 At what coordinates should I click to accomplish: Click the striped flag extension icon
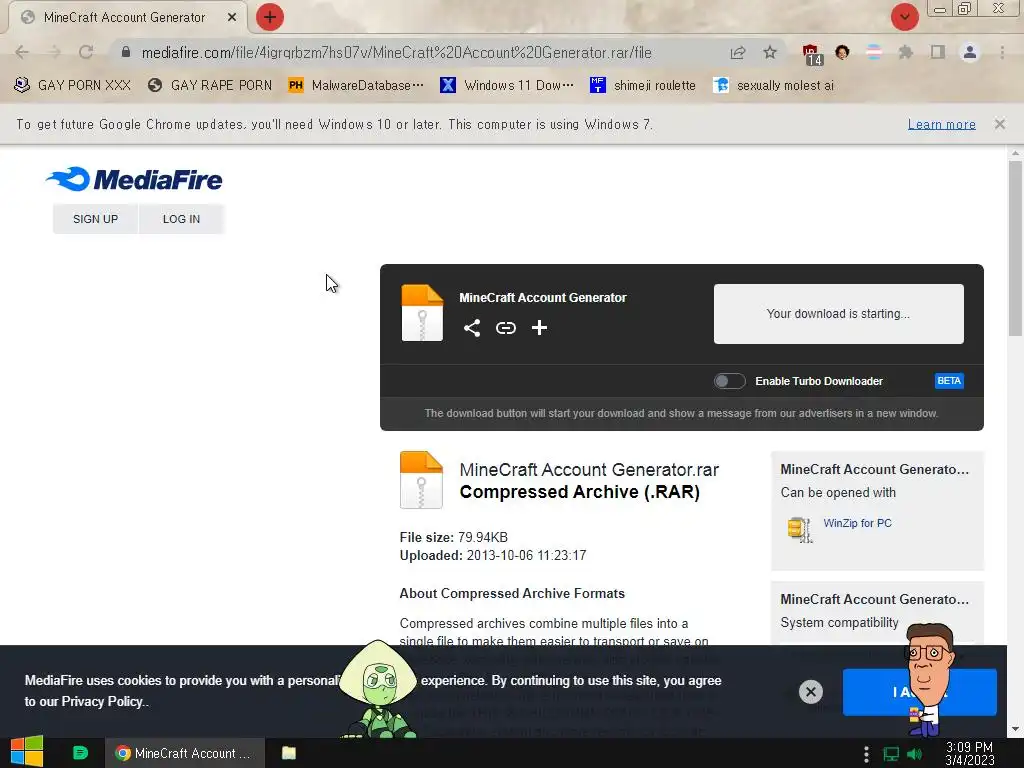coord(874,52)
